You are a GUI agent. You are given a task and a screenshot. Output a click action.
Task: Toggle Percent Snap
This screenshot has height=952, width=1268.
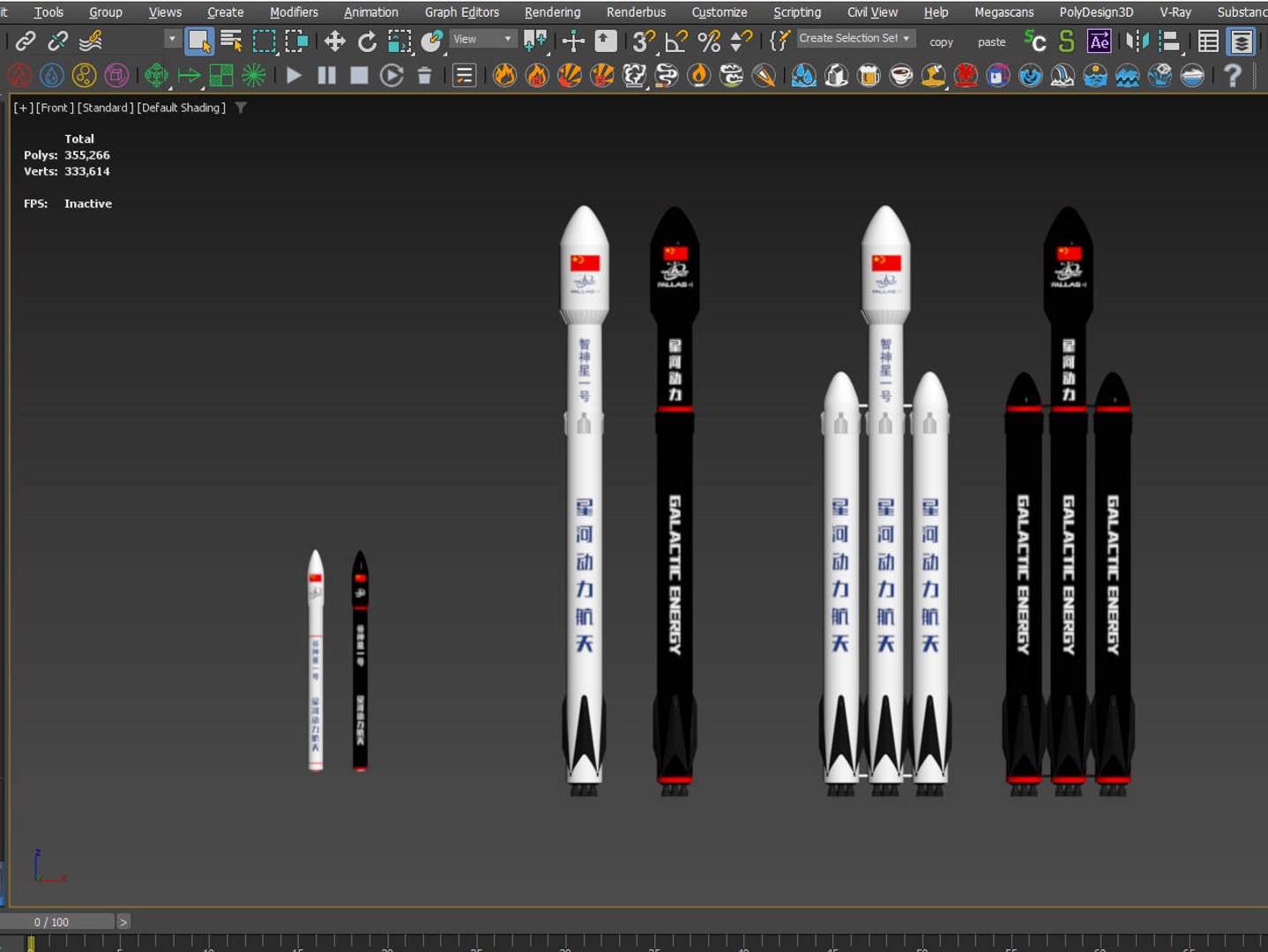tap(709, 41)
